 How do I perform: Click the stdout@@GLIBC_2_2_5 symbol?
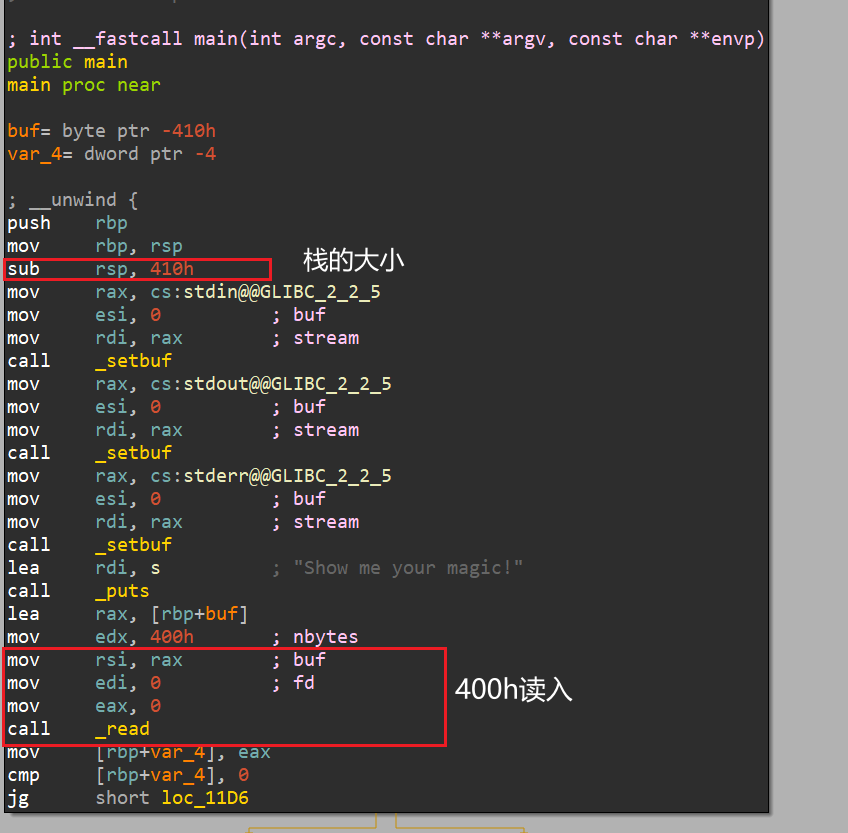[x=287, y=384]
